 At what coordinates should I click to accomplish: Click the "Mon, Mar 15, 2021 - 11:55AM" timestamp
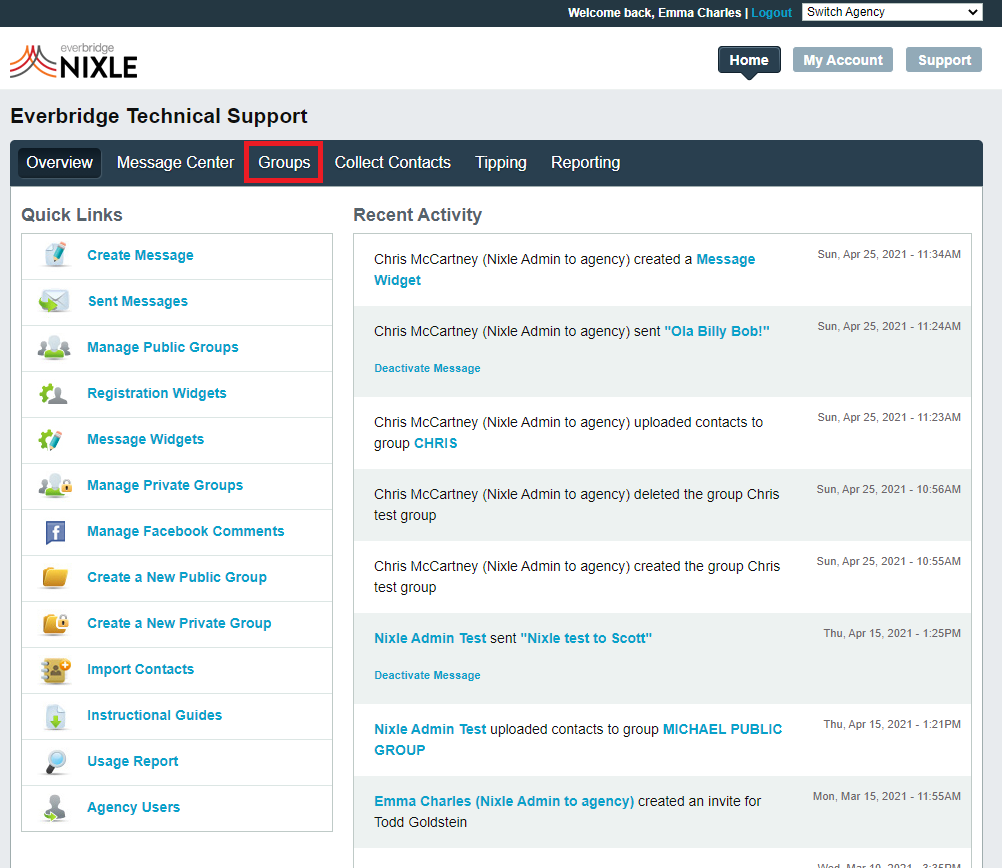point(886,796)
